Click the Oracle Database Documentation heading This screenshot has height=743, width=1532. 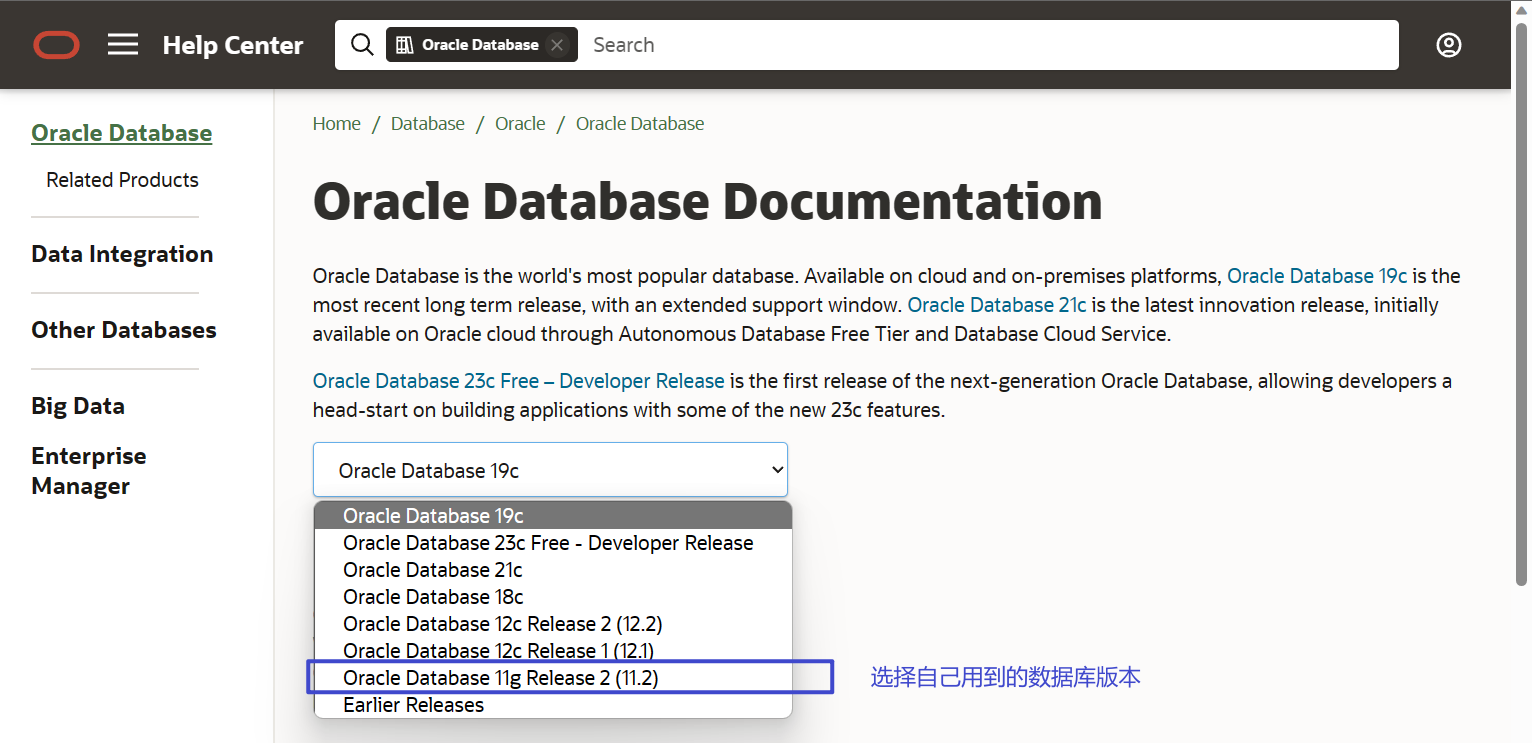708,201
